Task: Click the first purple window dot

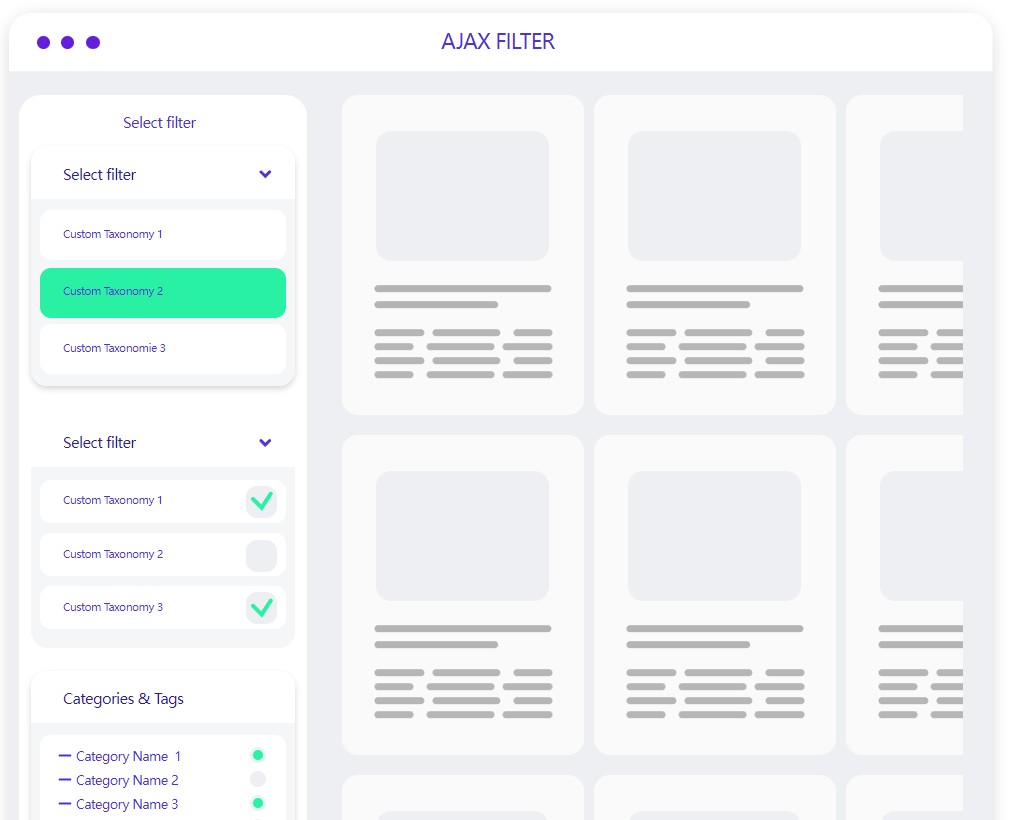Action: (x=43, y=43)
